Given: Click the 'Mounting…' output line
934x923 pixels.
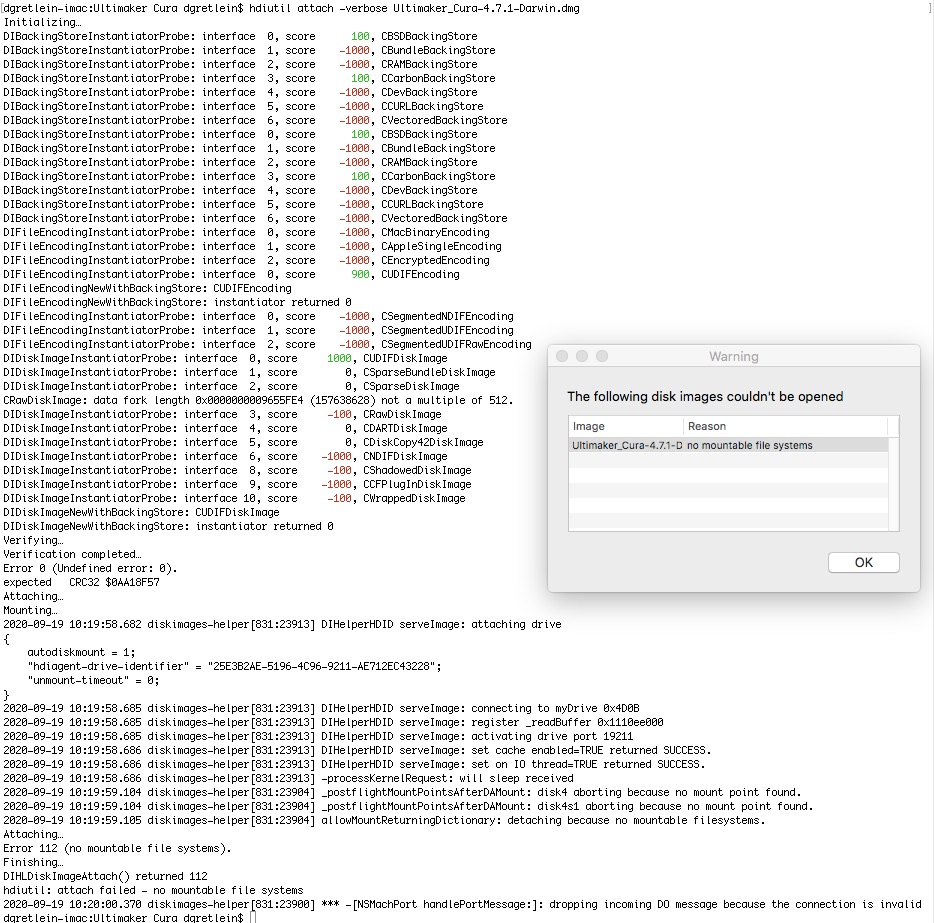Looking at the screenshot, I should pos(30,610).
